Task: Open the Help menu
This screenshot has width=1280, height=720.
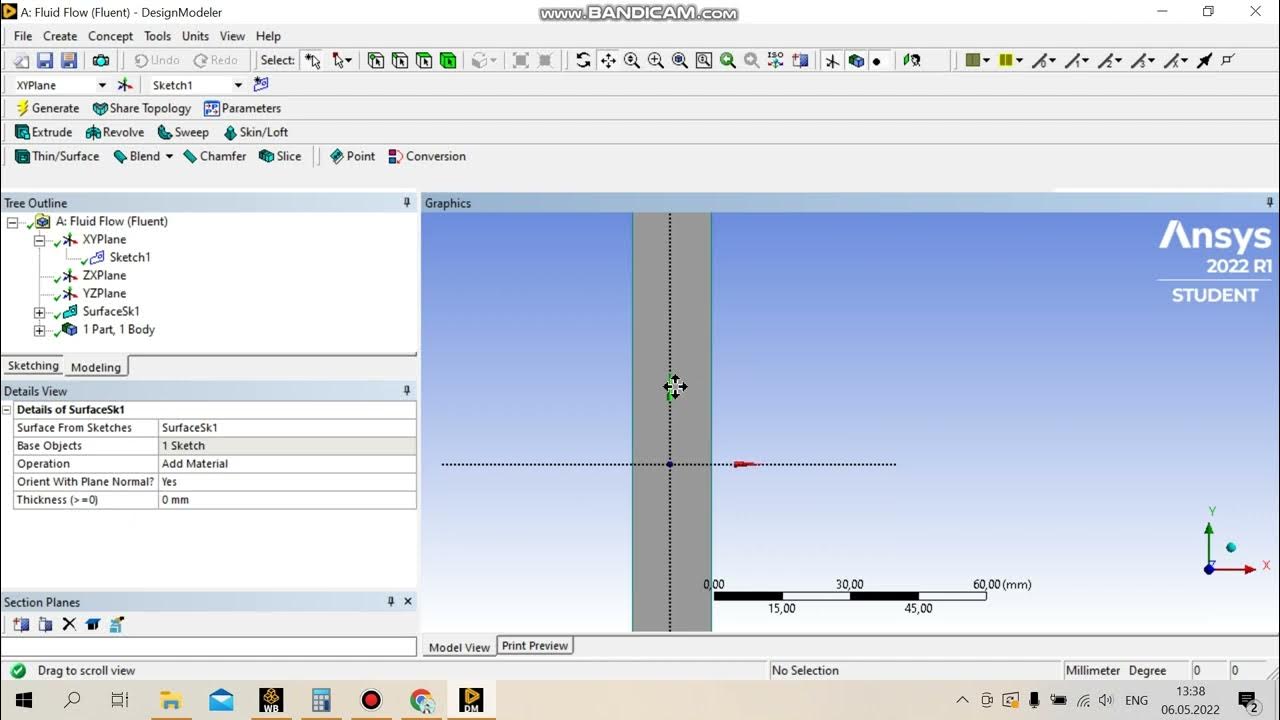Action: (x=268, y=36)
